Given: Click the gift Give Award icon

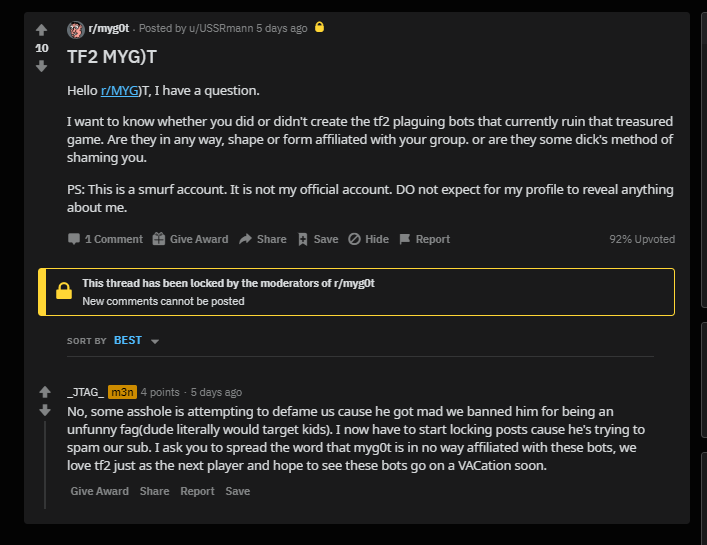Looking at the screenshot, I should (x=159, y=239).
